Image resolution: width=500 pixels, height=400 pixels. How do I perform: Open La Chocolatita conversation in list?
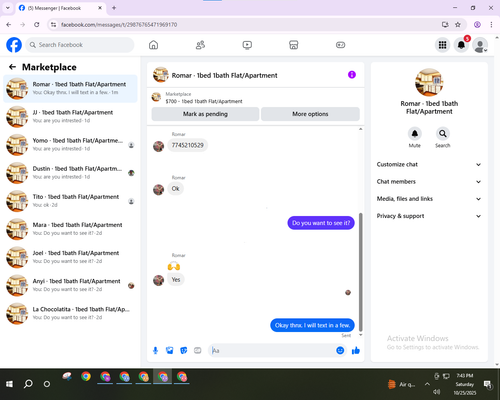[x=70, y=313]
